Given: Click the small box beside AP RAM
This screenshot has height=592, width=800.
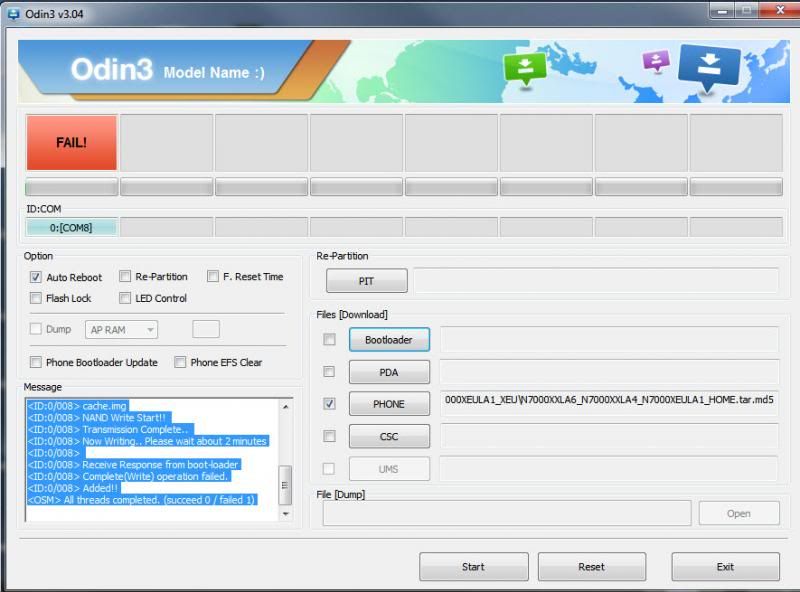Looking at the screenshot, I should [206, 329].
